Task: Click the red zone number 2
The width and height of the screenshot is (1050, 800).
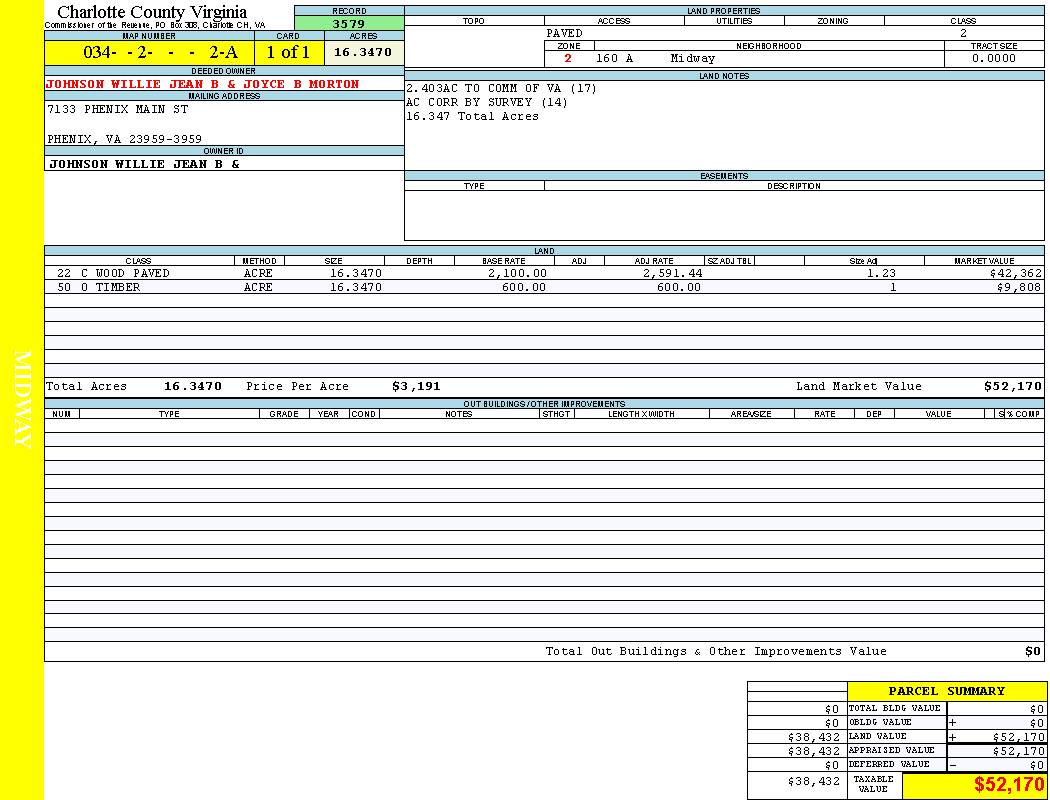Action: point(568,58)
